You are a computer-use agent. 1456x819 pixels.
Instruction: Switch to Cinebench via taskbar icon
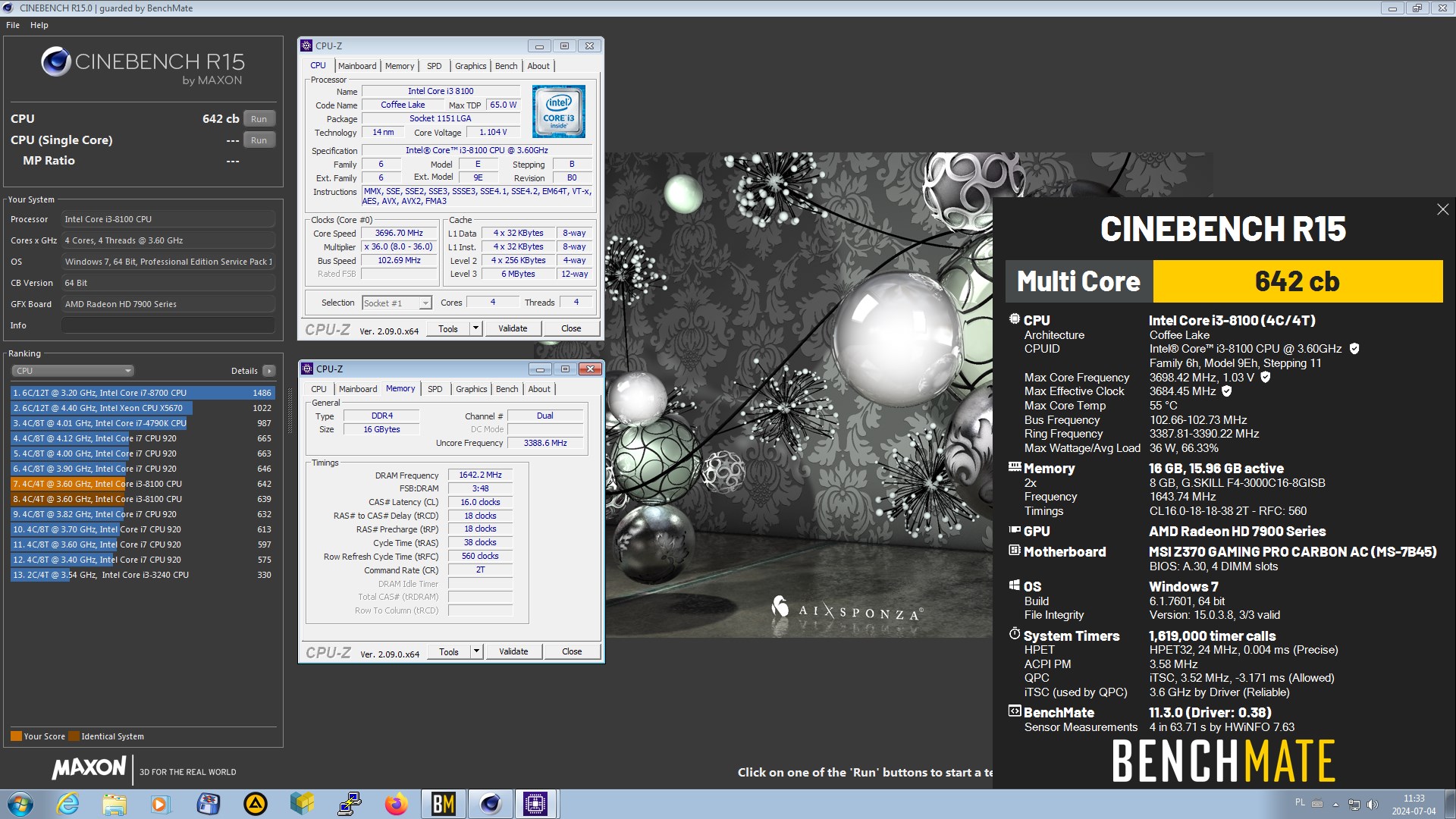[491, 804]
